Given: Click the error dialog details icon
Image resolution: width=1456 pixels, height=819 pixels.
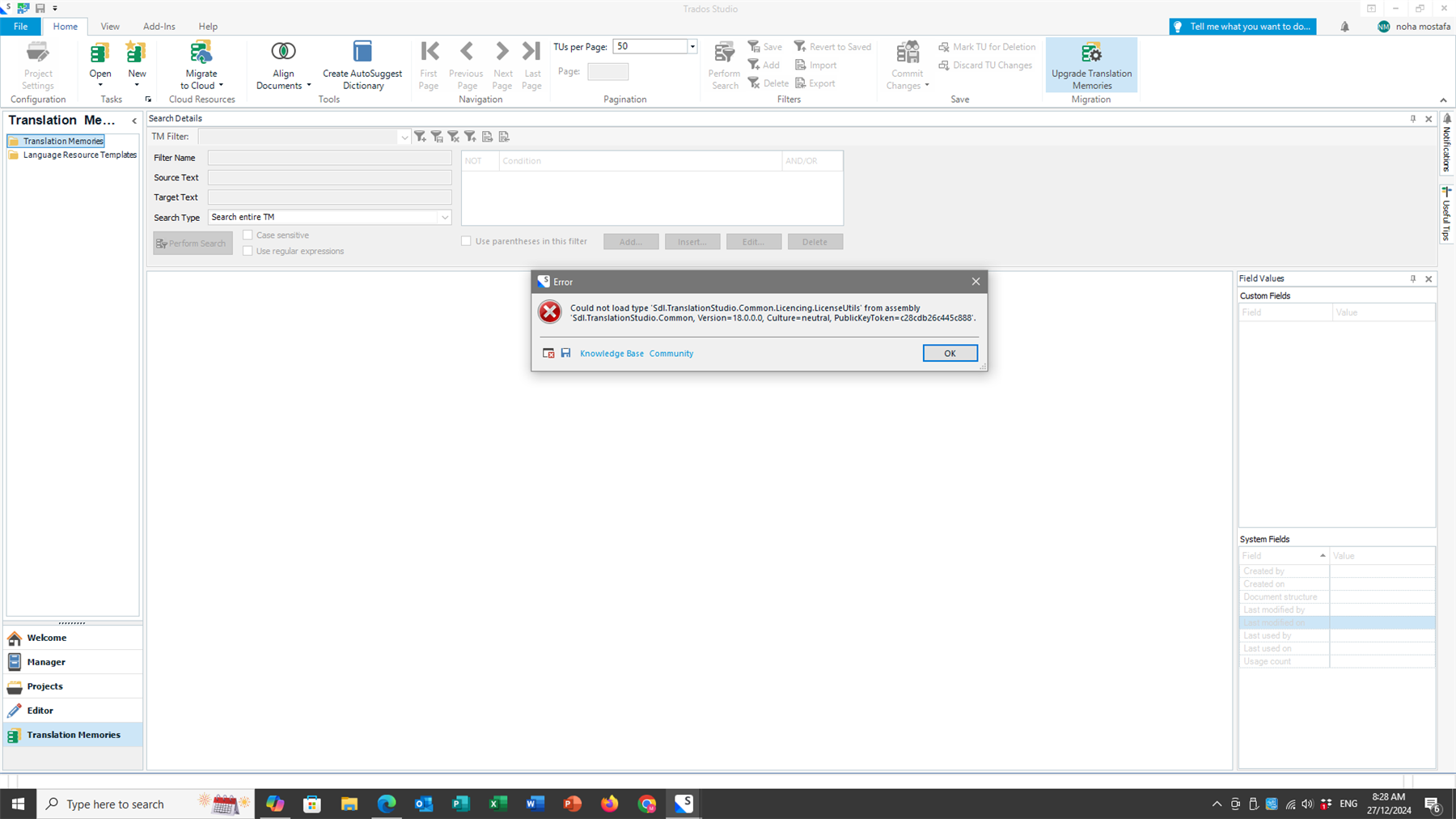Looking at the screenshot, I should [548, 353].
